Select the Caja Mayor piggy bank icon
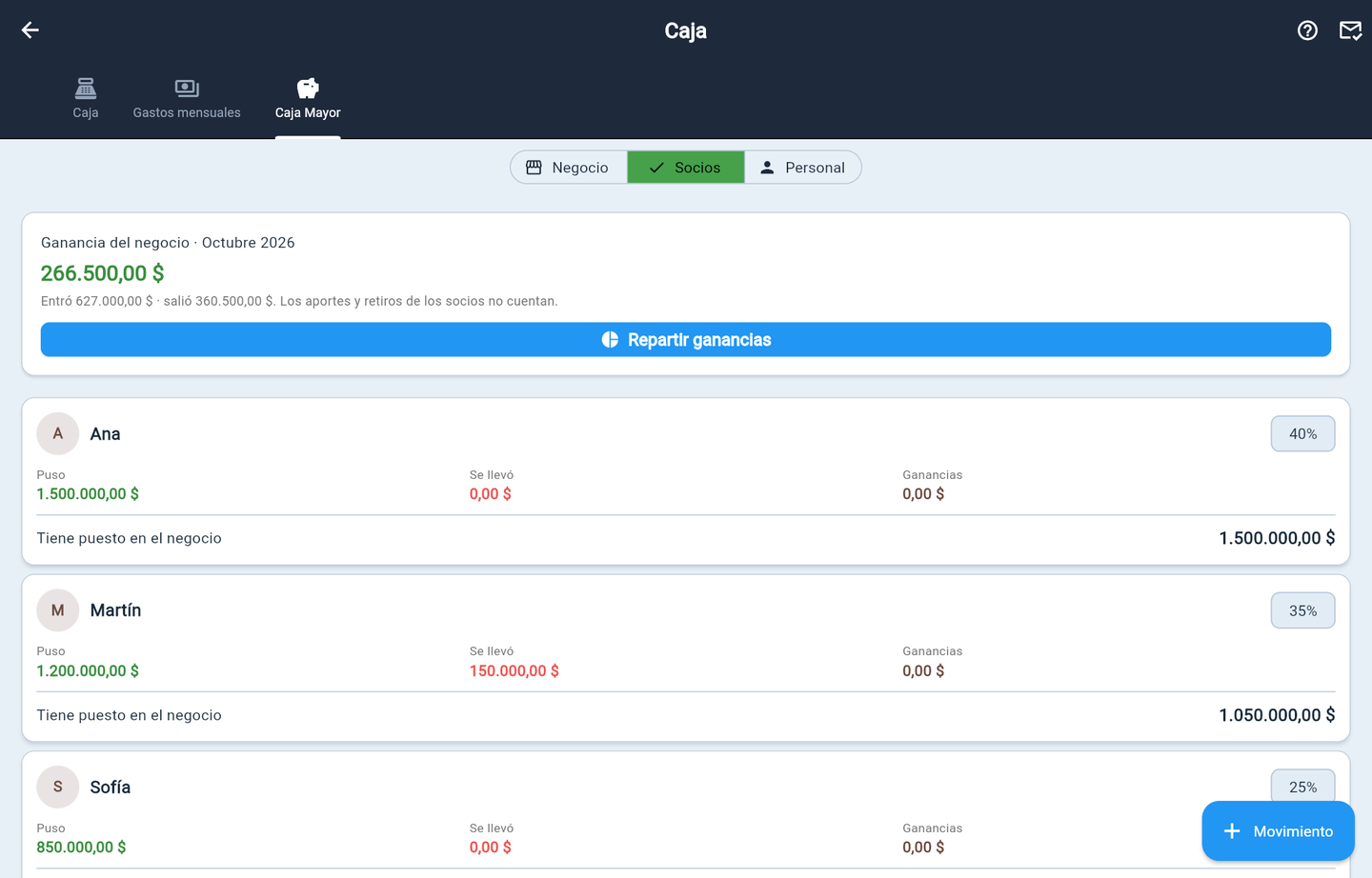 pos(308,89)
